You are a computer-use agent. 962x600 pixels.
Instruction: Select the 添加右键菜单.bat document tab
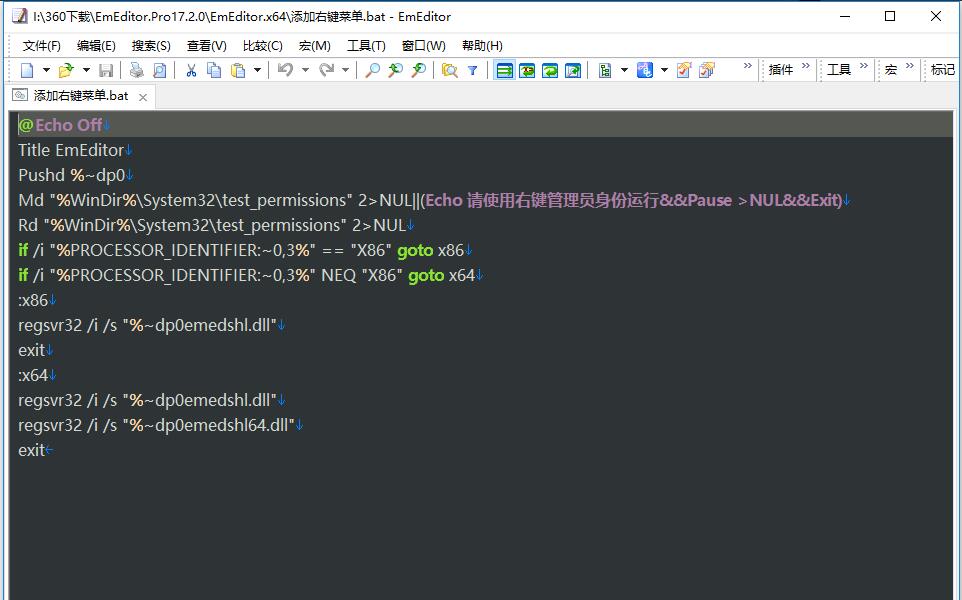(x=80, y=96)
